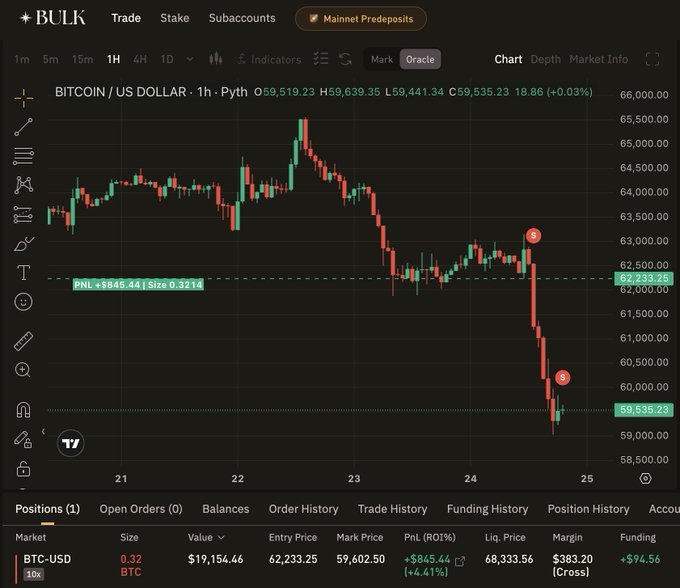The height and width of the screenshot is (588, 680).
Task: Toggle magnet mode snapping
Action: coord(23,409)
